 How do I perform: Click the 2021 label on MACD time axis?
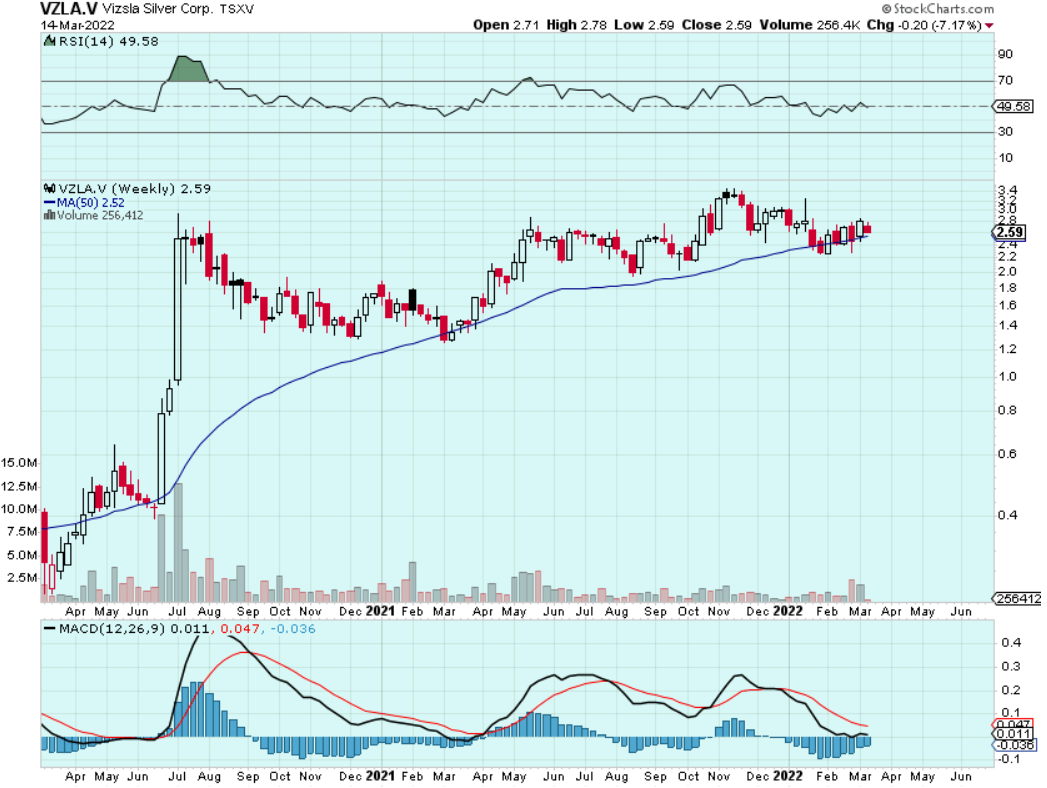(x=380, y=776)
